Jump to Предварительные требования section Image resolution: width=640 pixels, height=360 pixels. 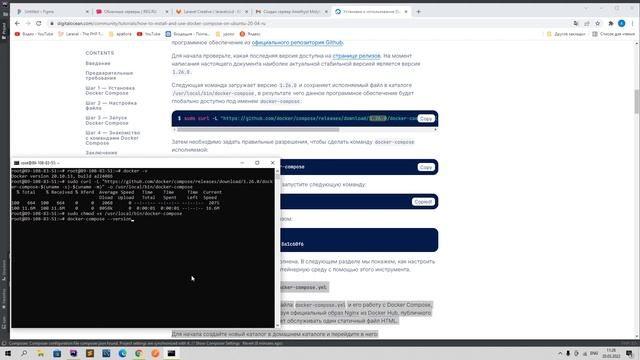(109, 76)
